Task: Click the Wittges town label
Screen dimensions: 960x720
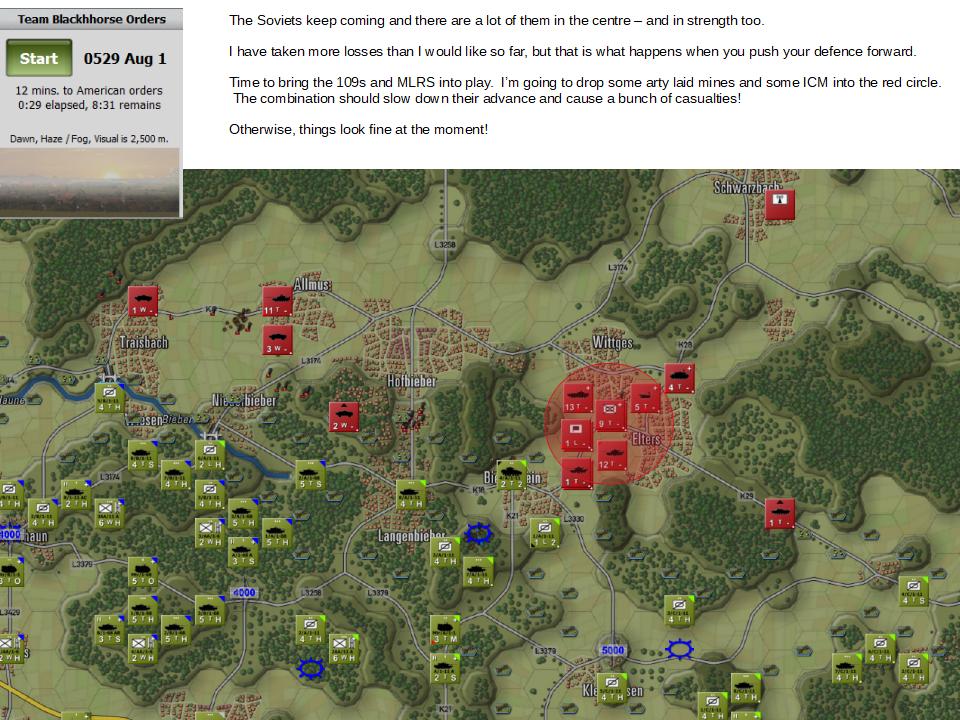Action: point(612,342)
